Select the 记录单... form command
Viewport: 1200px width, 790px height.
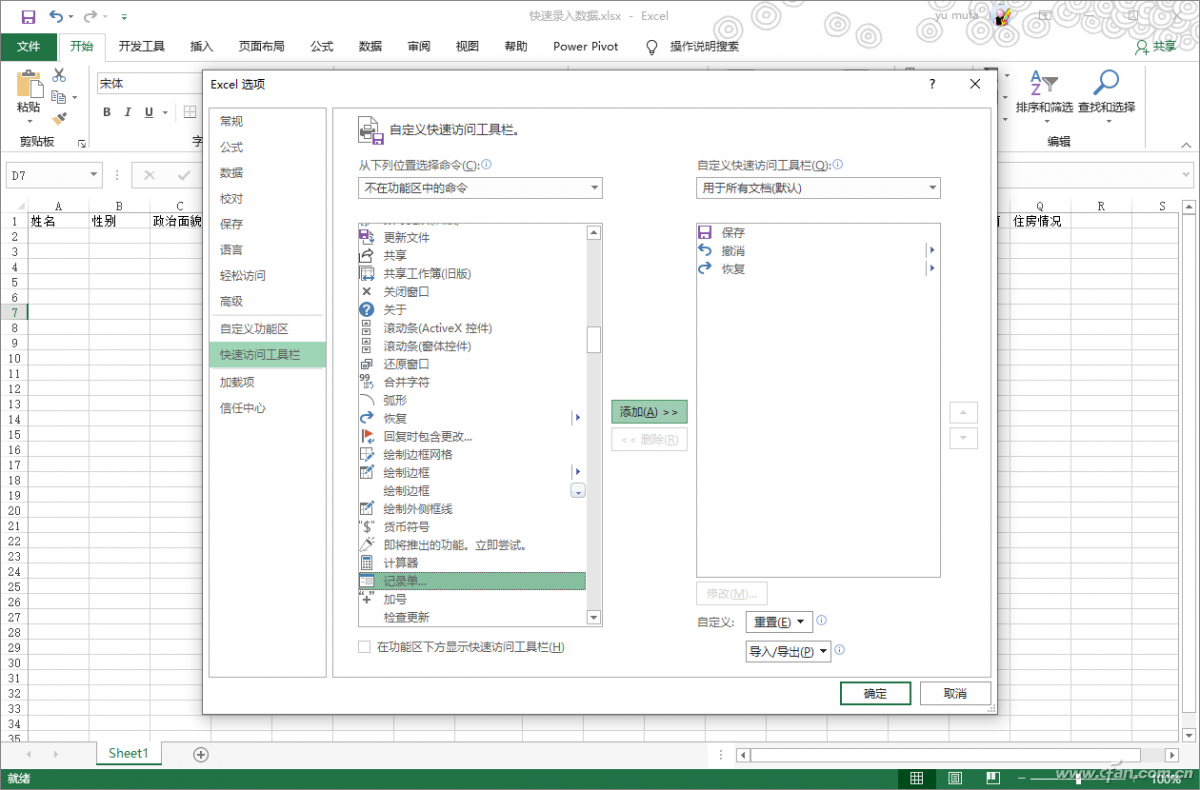click(471, 581)
